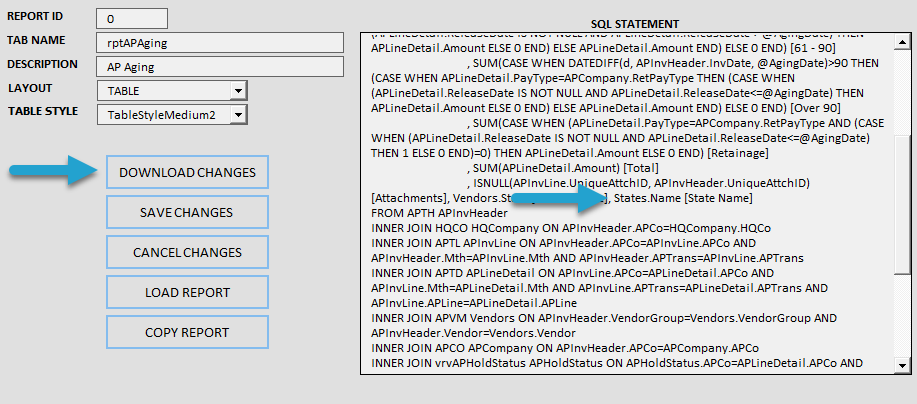This screenshot has height=404, width=917.
Task: Click the INNER JOIN vrvAPHoldStatus line
Action: point(617,364)
